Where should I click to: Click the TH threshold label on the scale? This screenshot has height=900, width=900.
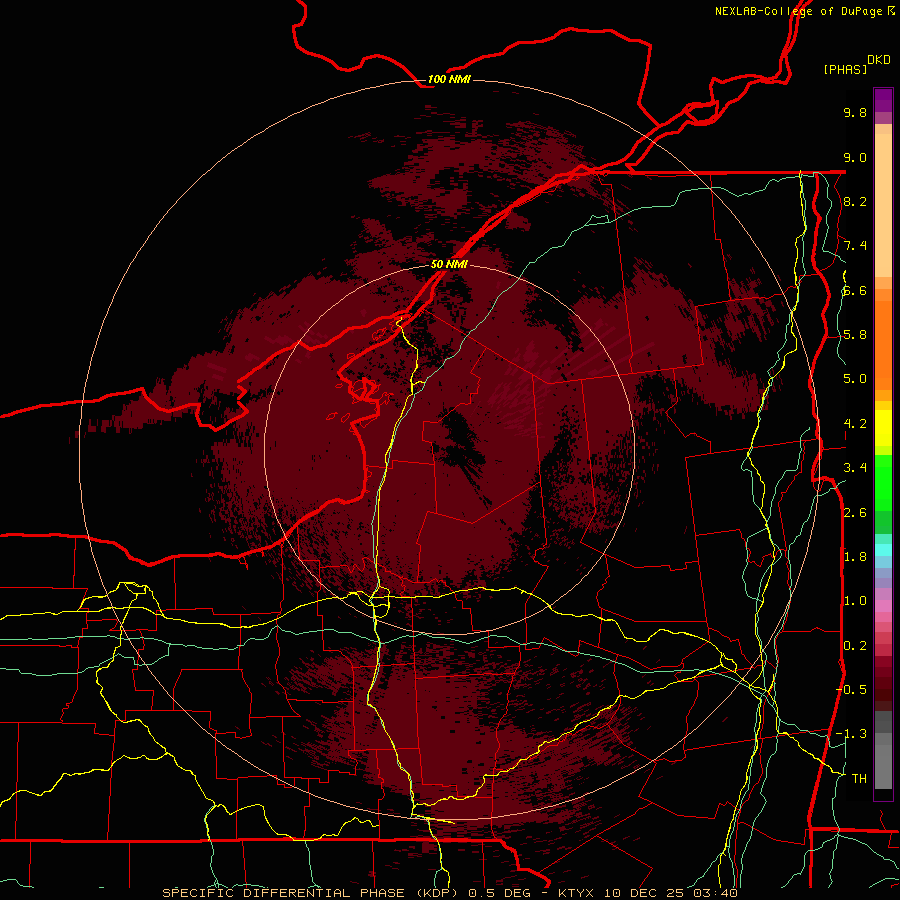pyautogui.click(x=859, y=779)
